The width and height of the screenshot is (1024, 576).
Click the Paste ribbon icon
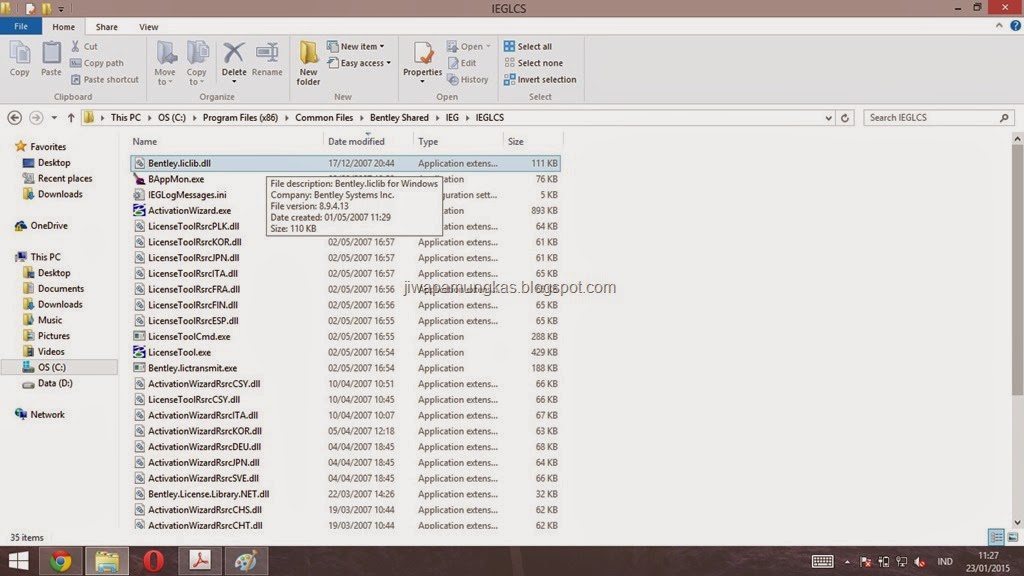pyautogui.click(x=51, y=59)
